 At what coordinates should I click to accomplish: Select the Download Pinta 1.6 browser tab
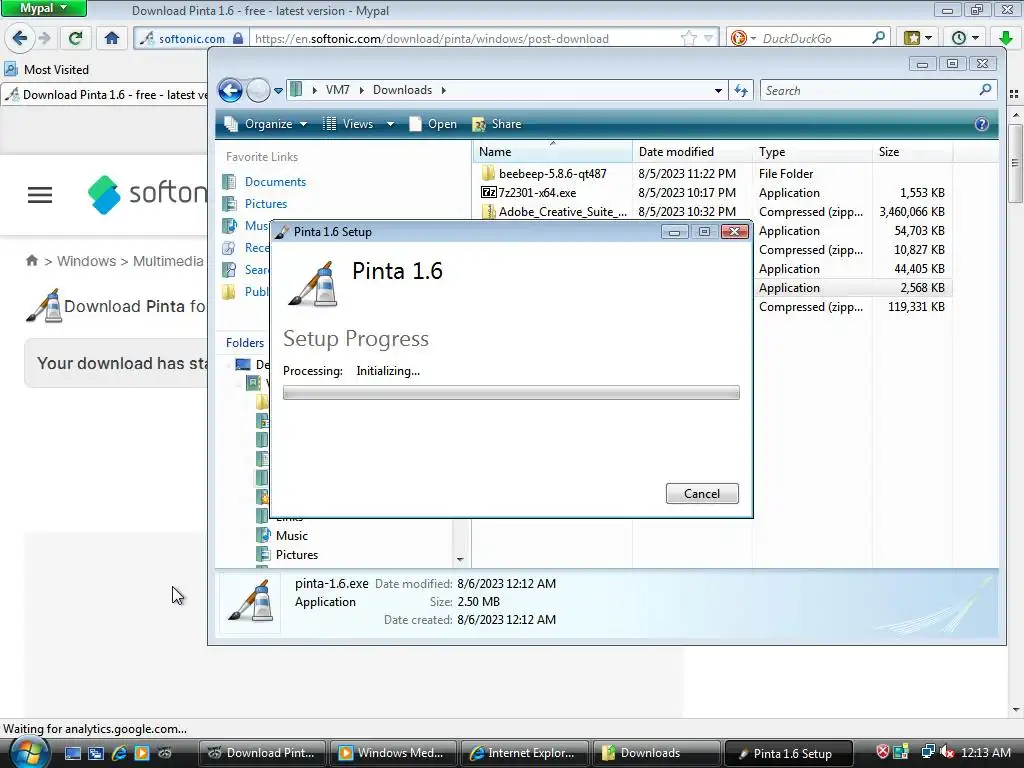point(104,95)
